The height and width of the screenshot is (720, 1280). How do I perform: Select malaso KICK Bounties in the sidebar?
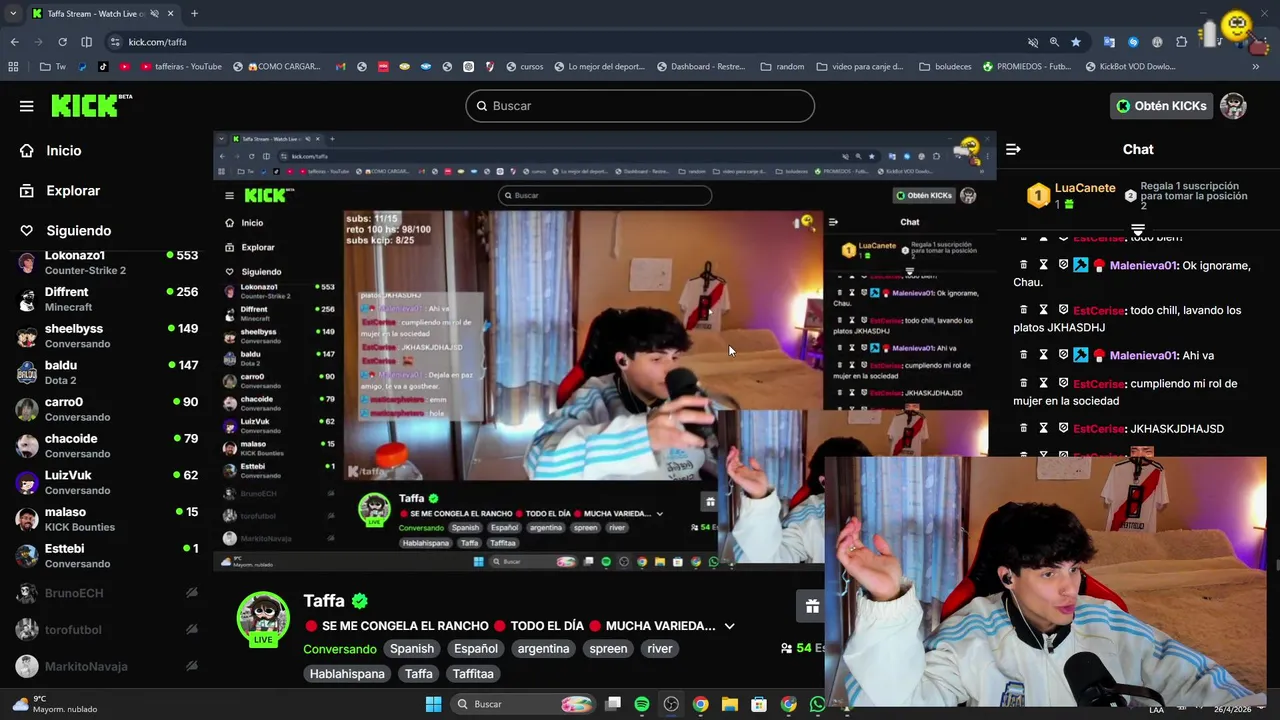point(107,519)
